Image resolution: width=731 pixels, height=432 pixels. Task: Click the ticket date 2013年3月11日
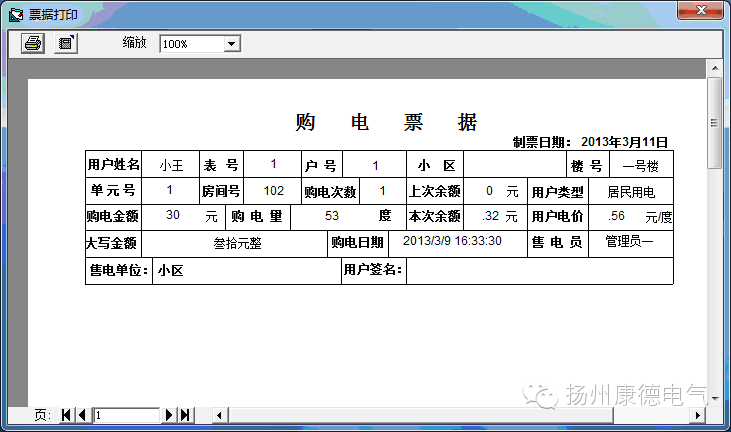(x=624, y=142)
